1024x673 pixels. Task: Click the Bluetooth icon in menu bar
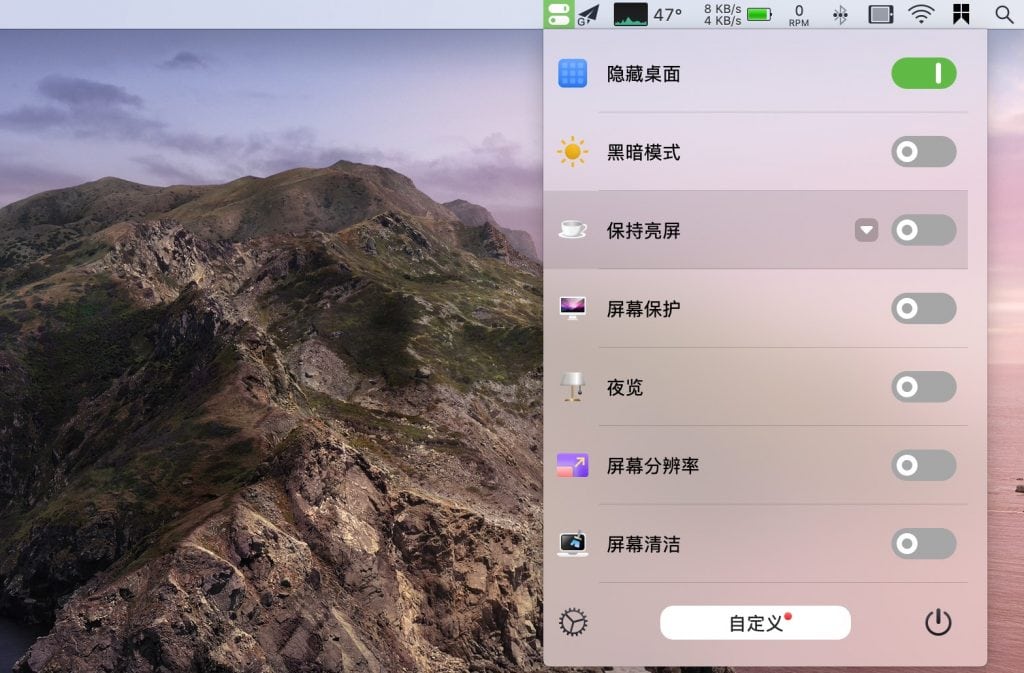coord(841,14)
